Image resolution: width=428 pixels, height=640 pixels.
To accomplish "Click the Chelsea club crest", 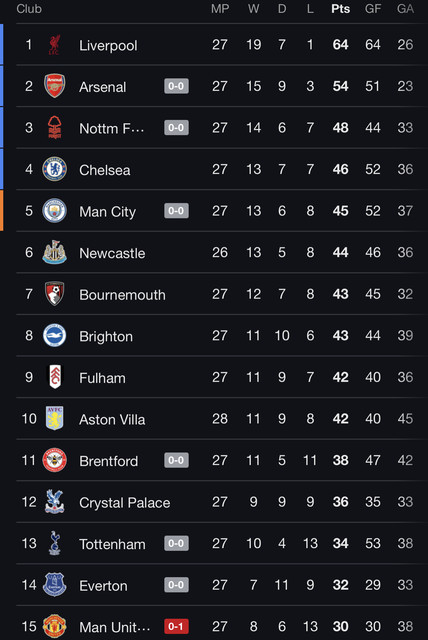I will [x=54, y=169].
